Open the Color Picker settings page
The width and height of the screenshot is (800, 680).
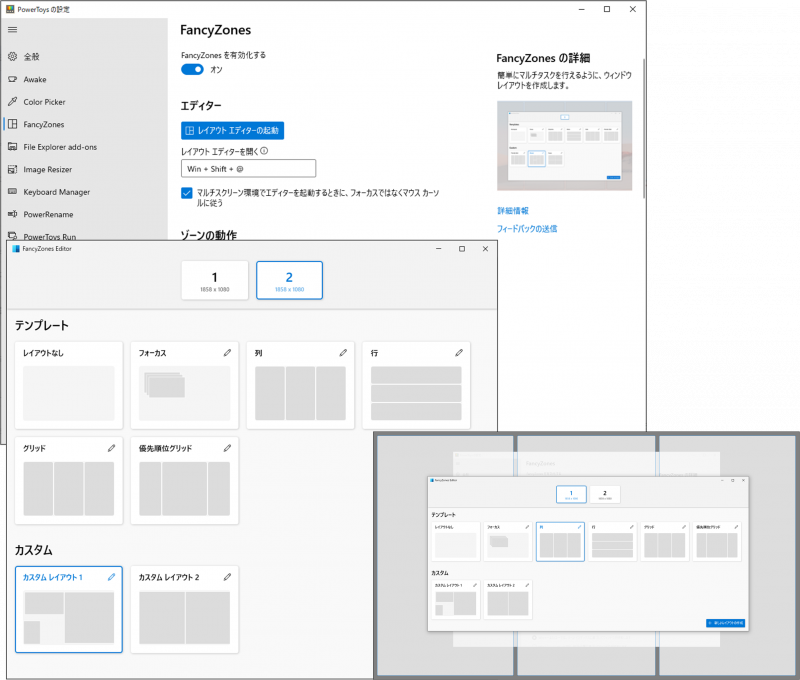coord(44,102)
